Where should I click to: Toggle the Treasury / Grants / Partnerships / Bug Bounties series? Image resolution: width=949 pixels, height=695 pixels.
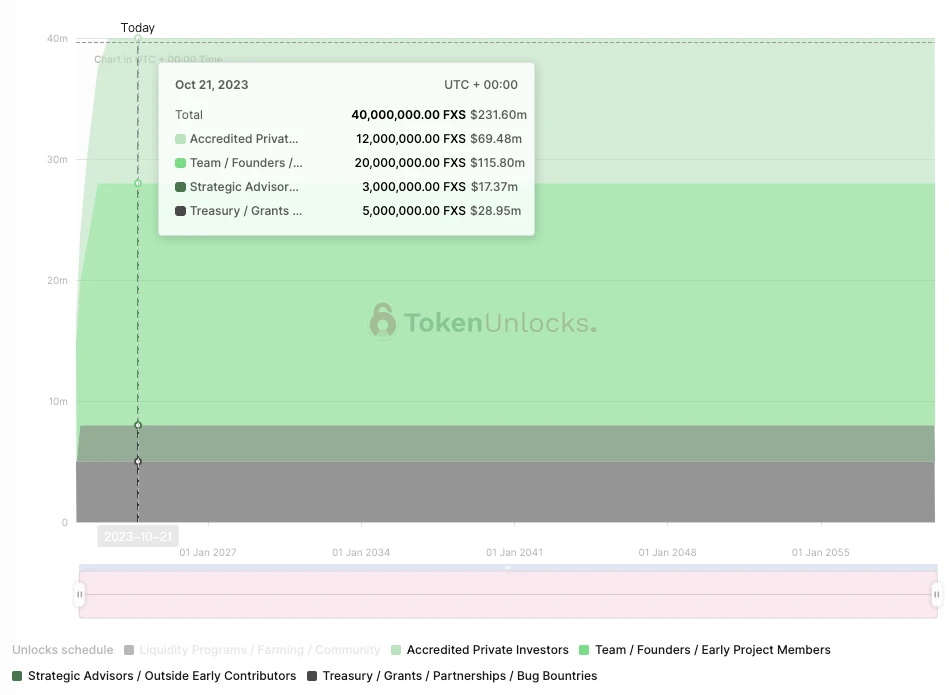[459, 676]
